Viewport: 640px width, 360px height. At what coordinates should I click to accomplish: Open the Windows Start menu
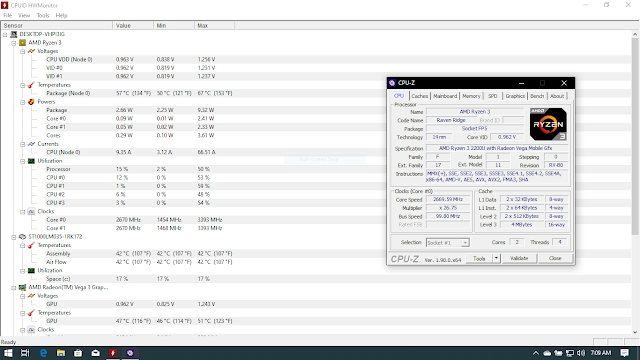coord(8,353)
